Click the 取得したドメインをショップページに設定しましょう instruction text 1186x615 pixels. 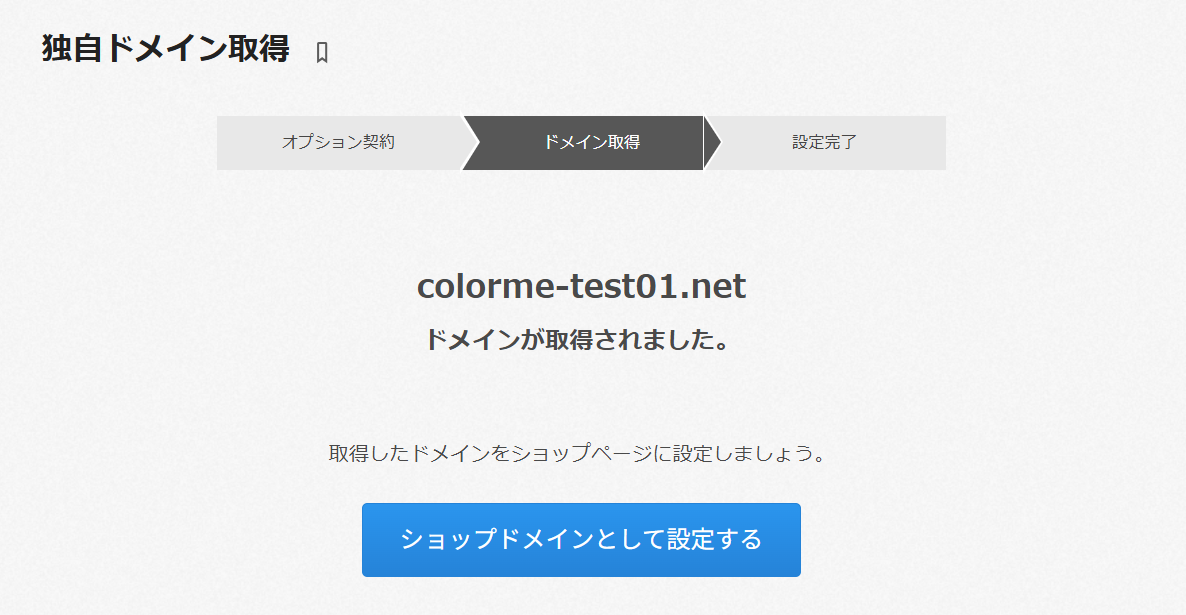577,454
